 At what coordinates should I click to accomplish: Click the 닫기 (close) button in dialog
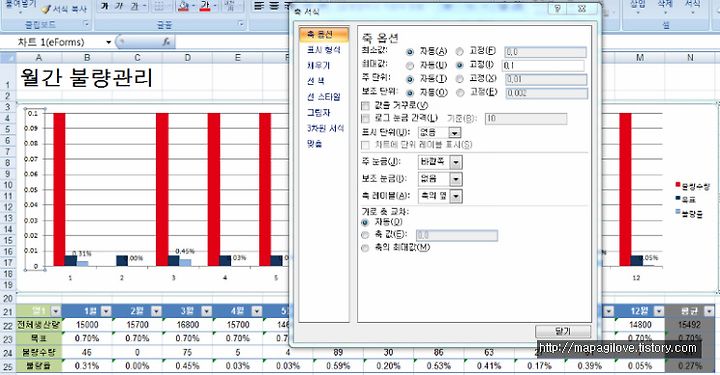563,331
